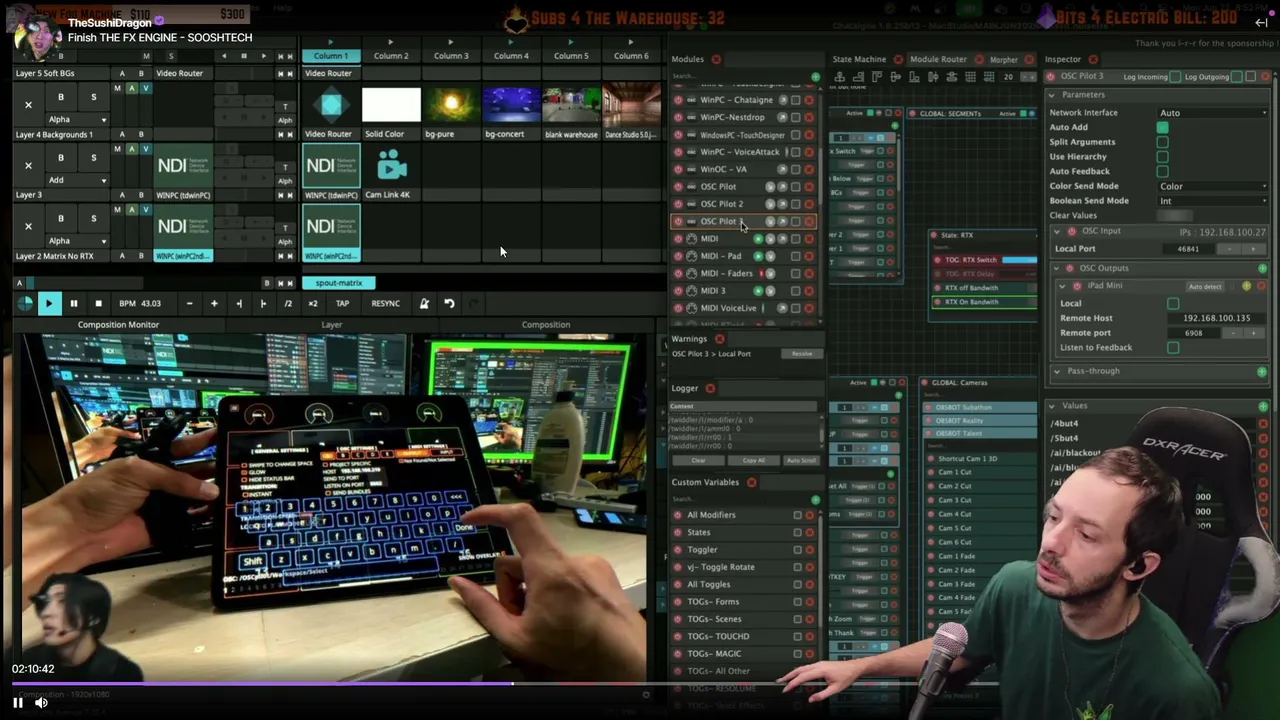Uncheck the Auto Add parameter
This screenshot has height=720, width=1280.
click(1162, 127)
